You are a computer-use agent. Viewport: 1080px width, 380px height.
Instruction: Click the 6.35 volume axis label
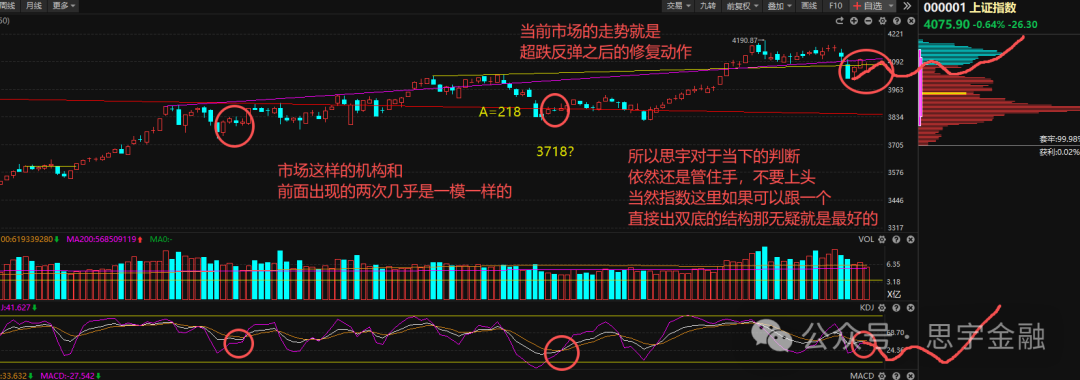tap(893, 264)
